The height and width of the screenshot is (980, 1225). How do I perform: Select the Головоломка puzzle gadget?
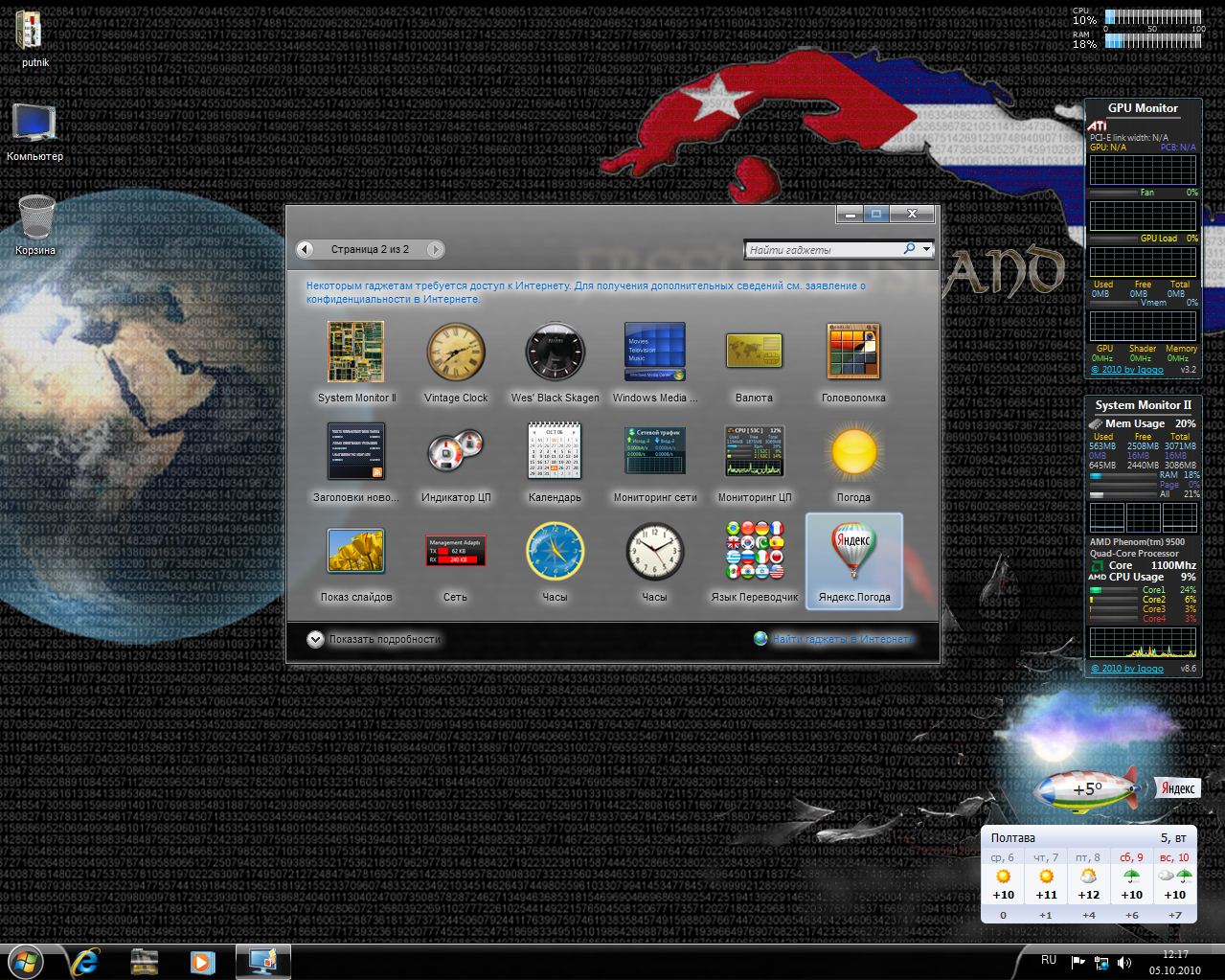point(853,353)
